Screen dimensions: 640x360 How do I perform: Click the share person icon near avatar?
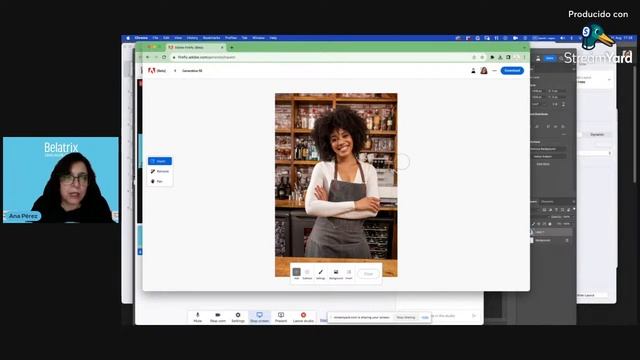tap(473, 71)
